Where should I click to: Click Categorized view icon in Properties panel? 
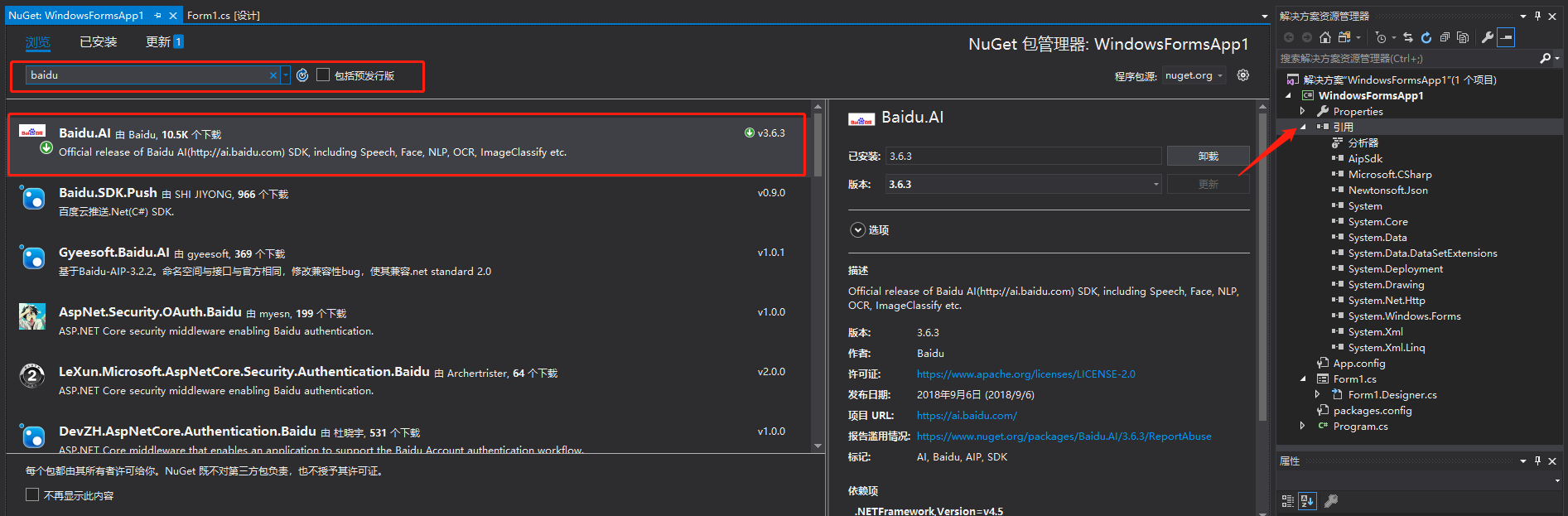1287,501
